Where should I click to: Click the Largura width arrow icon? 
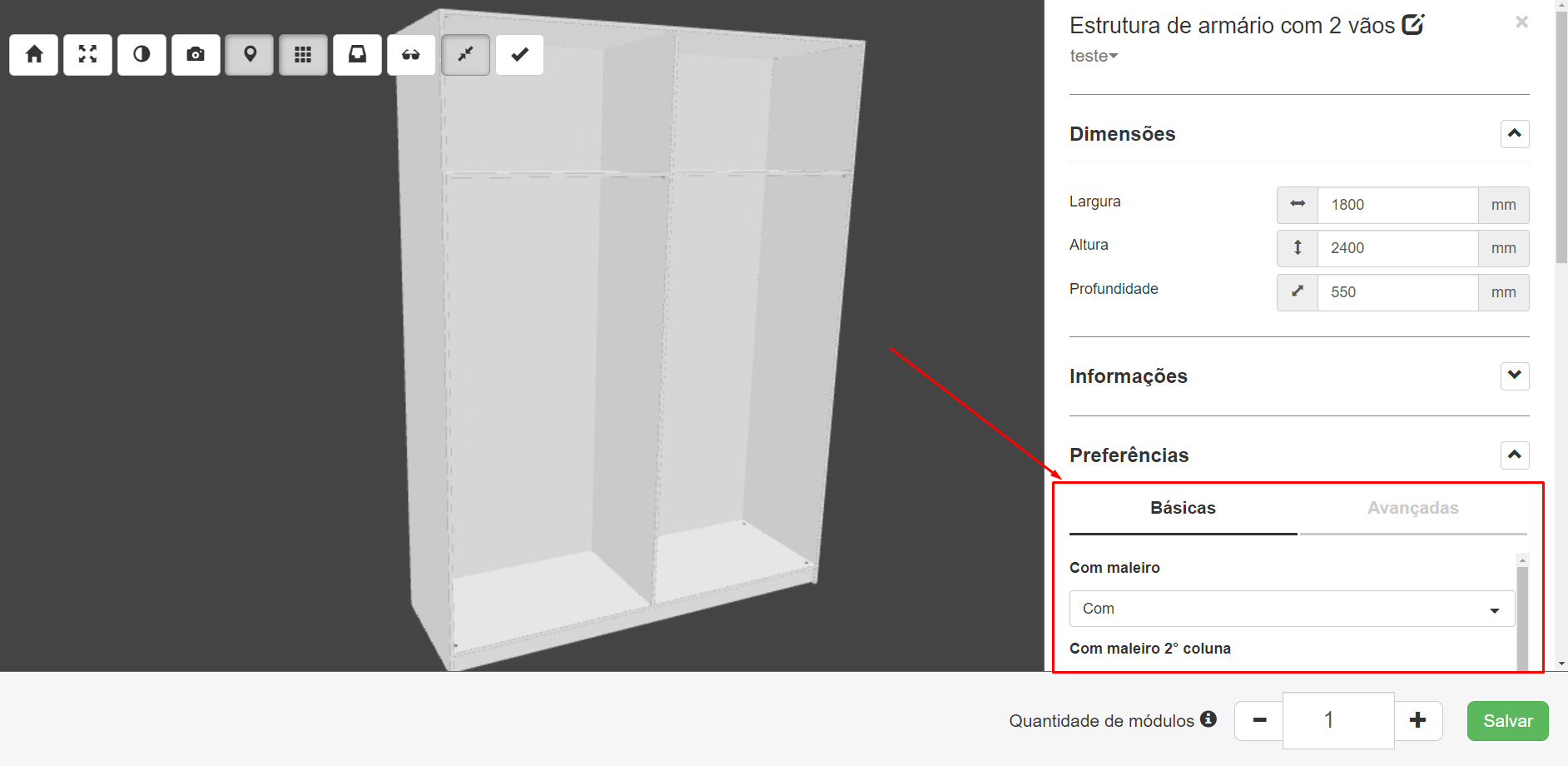1298,205
